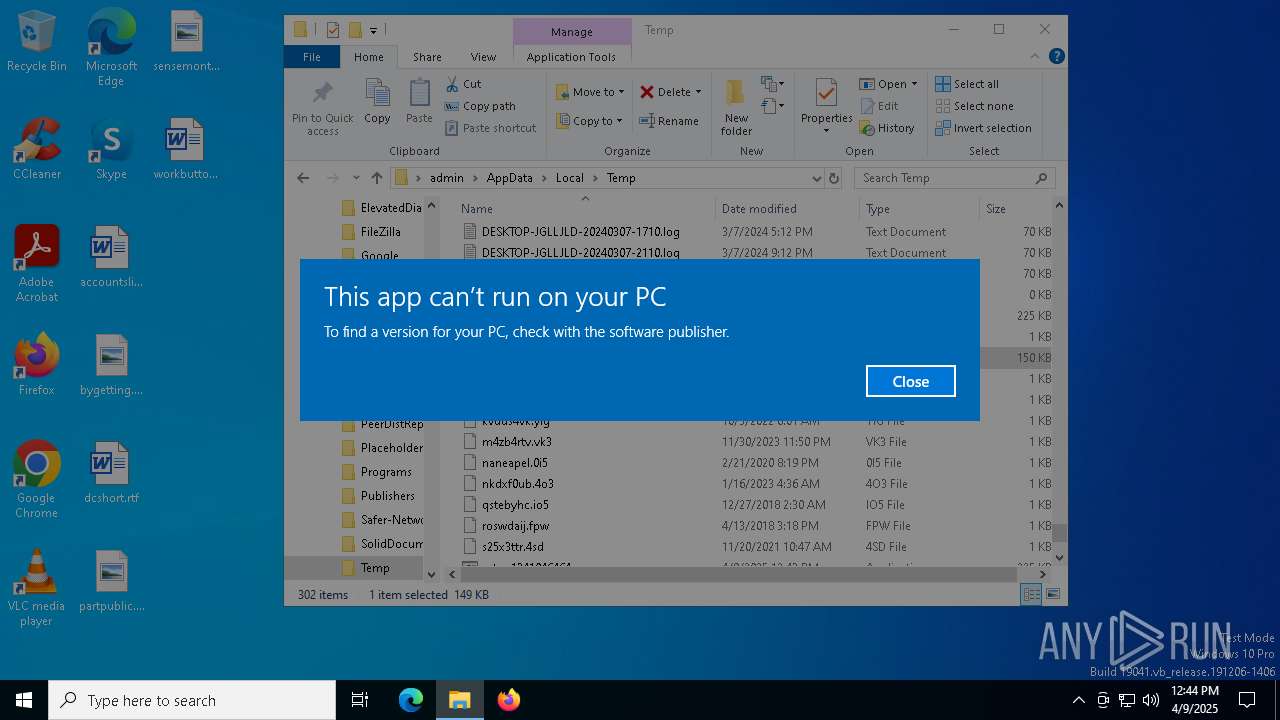The image size is (1280, 720).
Task: Sort by the Name column header
Action: pos(586,208)
